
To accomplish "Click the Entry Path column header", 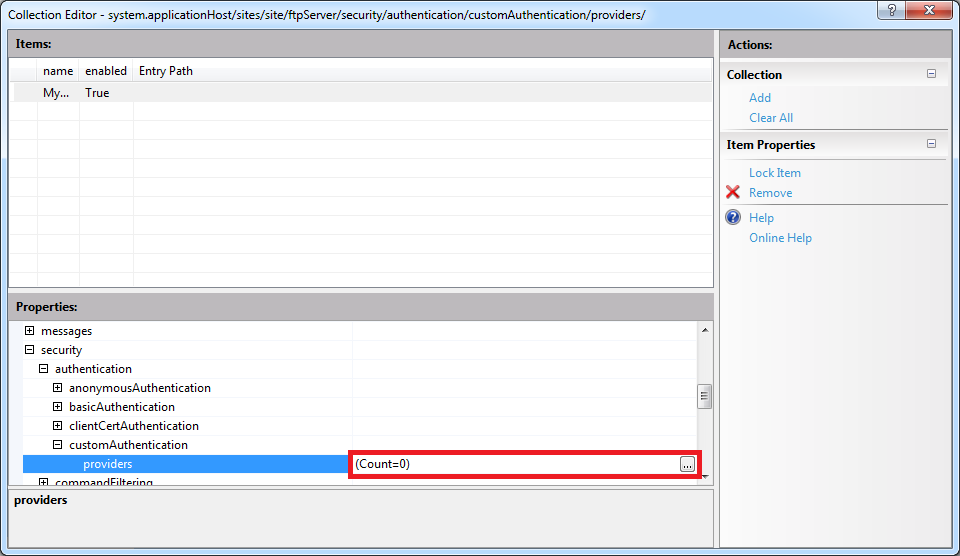I will pos(166,71).
